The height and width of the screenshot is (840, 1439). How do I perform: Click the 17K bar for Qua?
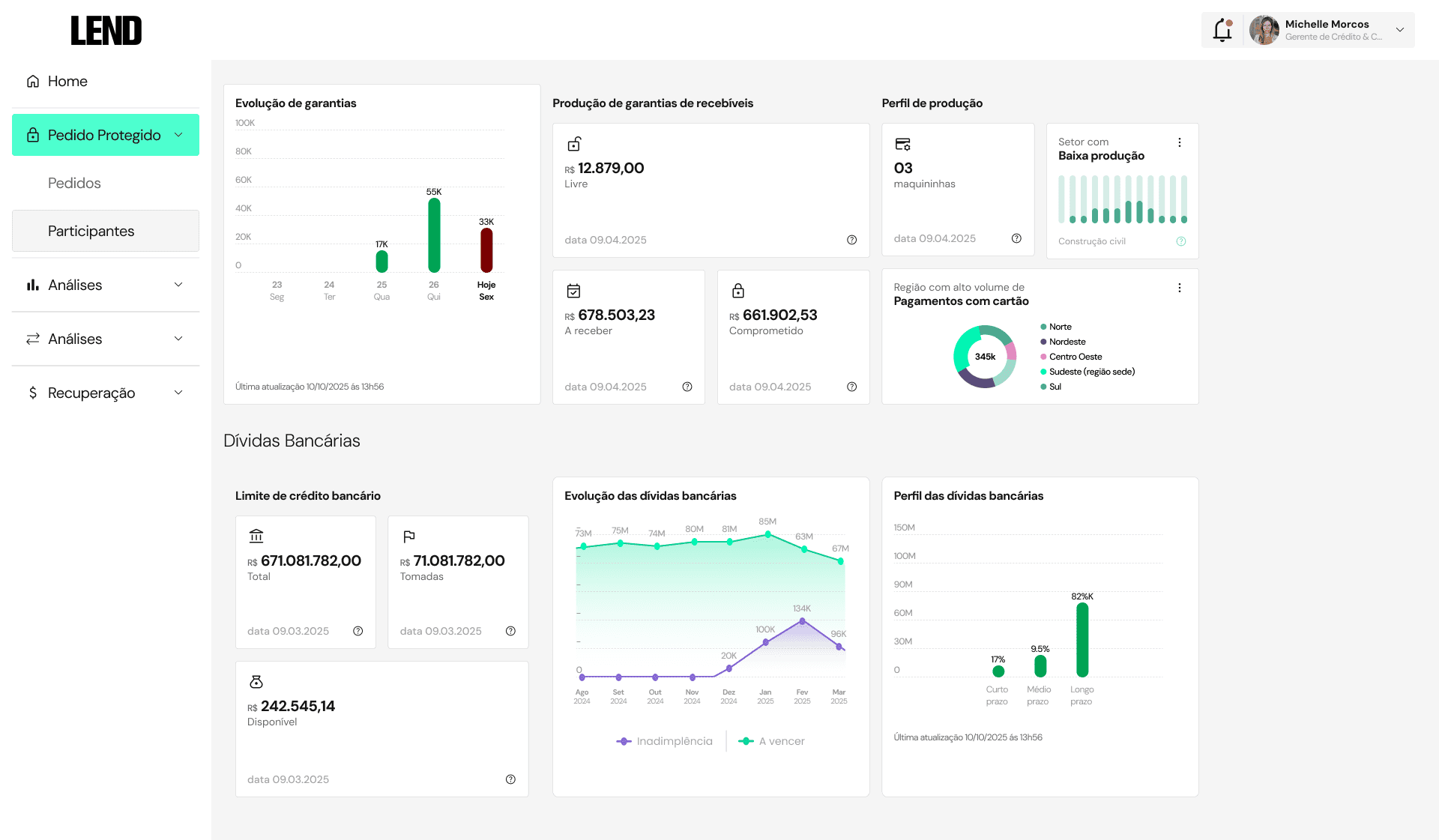[x=381, y=262]
